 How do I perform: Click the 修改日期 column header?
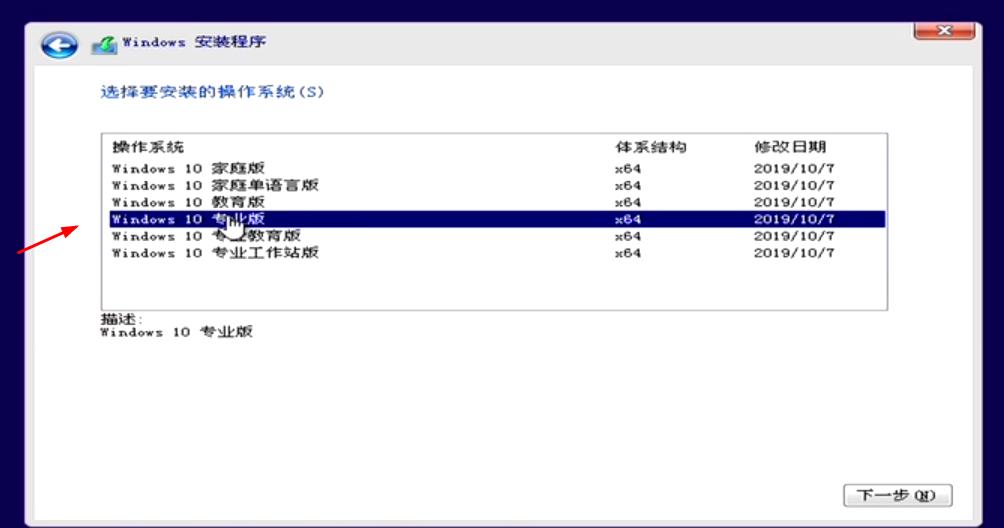[790, 147]
